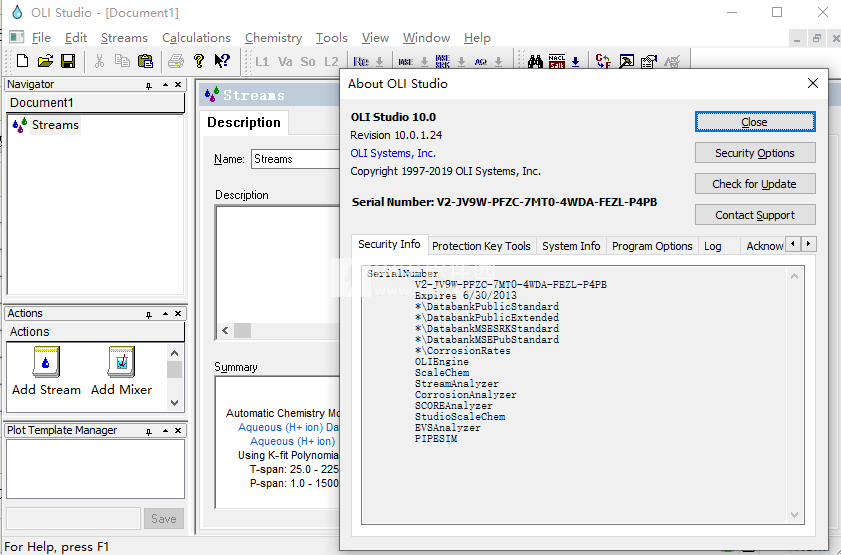841x555 pixels.
Task: Pin the Plot Template Manager panel
Action: [x=149, y=431]
